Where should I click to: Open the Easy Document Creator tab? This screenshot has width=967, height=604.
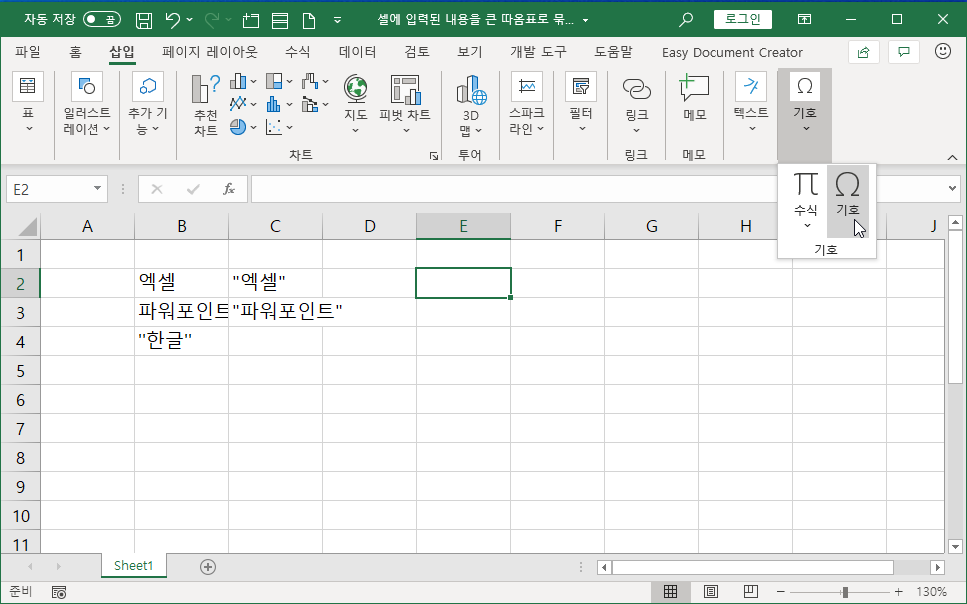point(732,52)
